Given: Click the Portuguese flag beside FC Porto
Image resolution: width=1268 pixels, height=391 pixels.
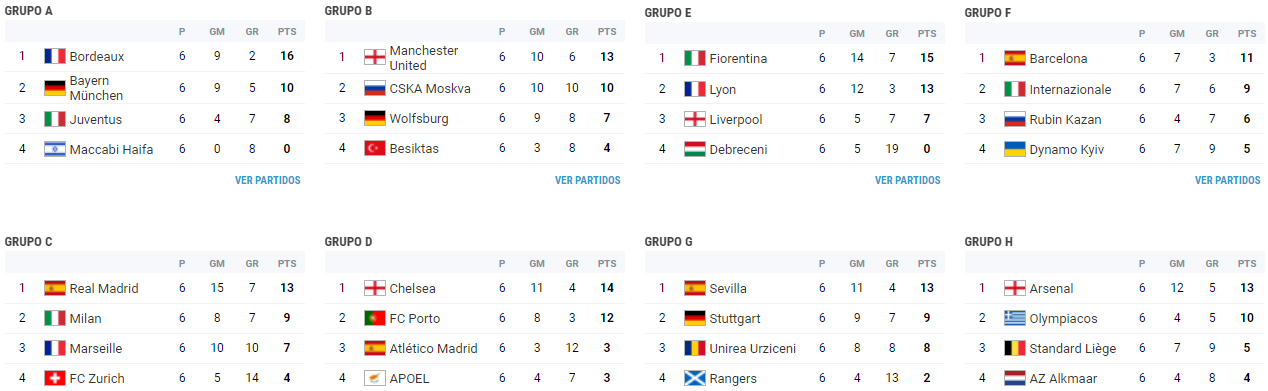Looking at the screenshot, I should pyautogui.click(x=375, y=318).
